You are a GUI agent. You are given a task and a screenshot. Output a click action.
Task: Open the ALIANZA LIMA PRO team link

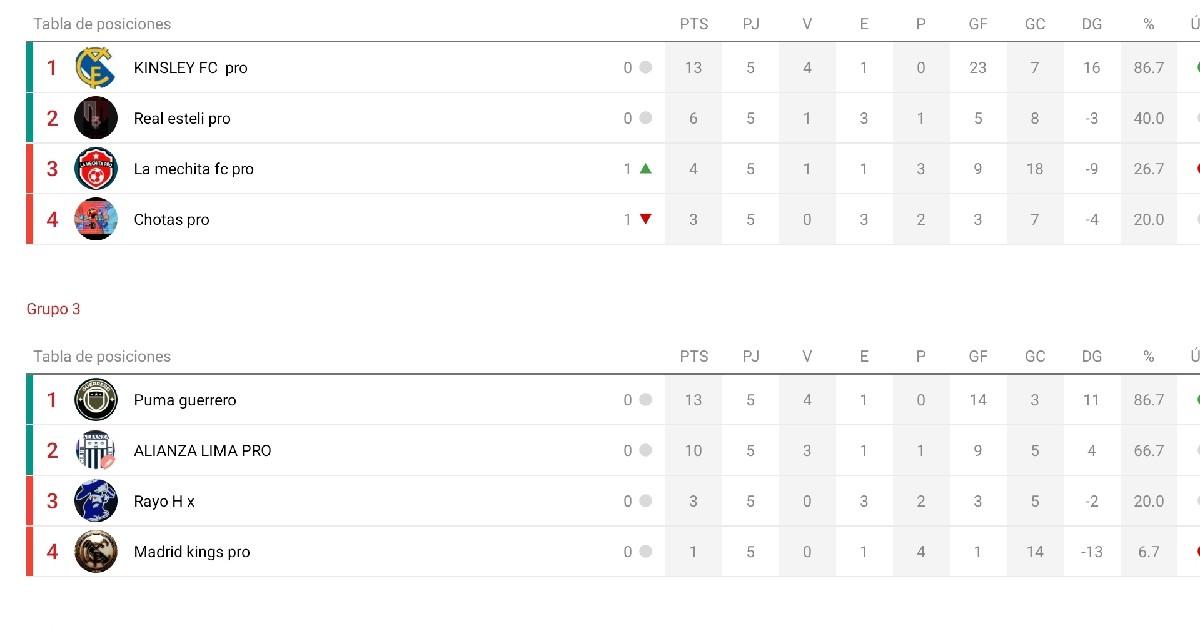point(202,451)
